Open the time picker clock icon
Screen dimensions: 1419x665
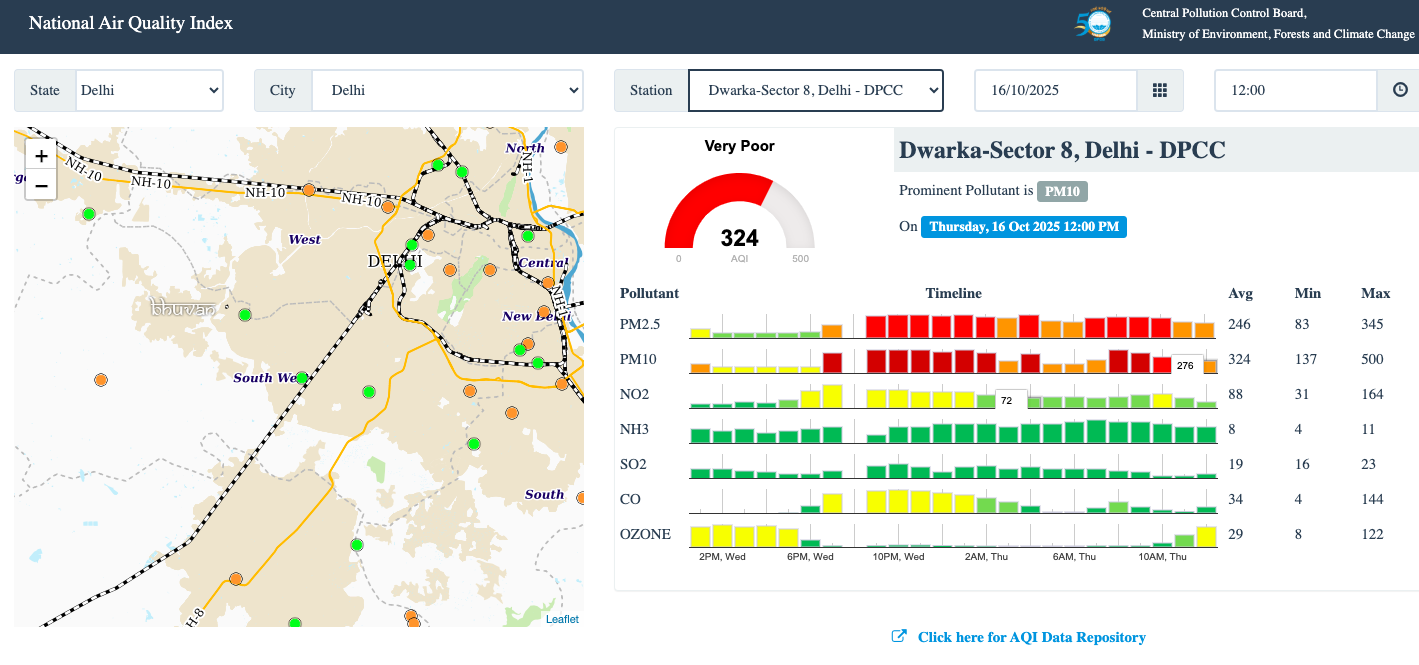pos(1400,90)
